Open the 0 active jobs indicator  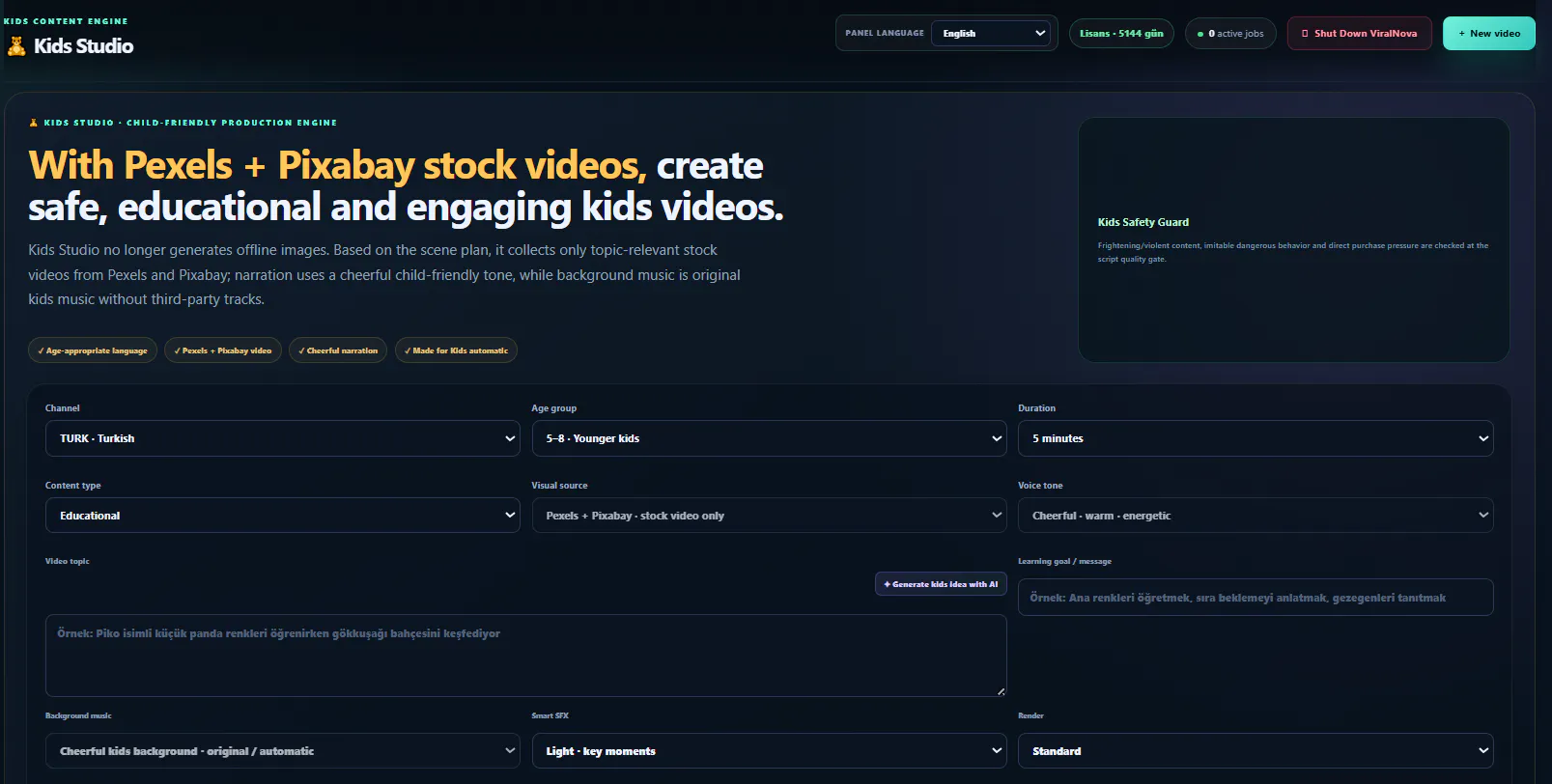[x=1230, y=33]
